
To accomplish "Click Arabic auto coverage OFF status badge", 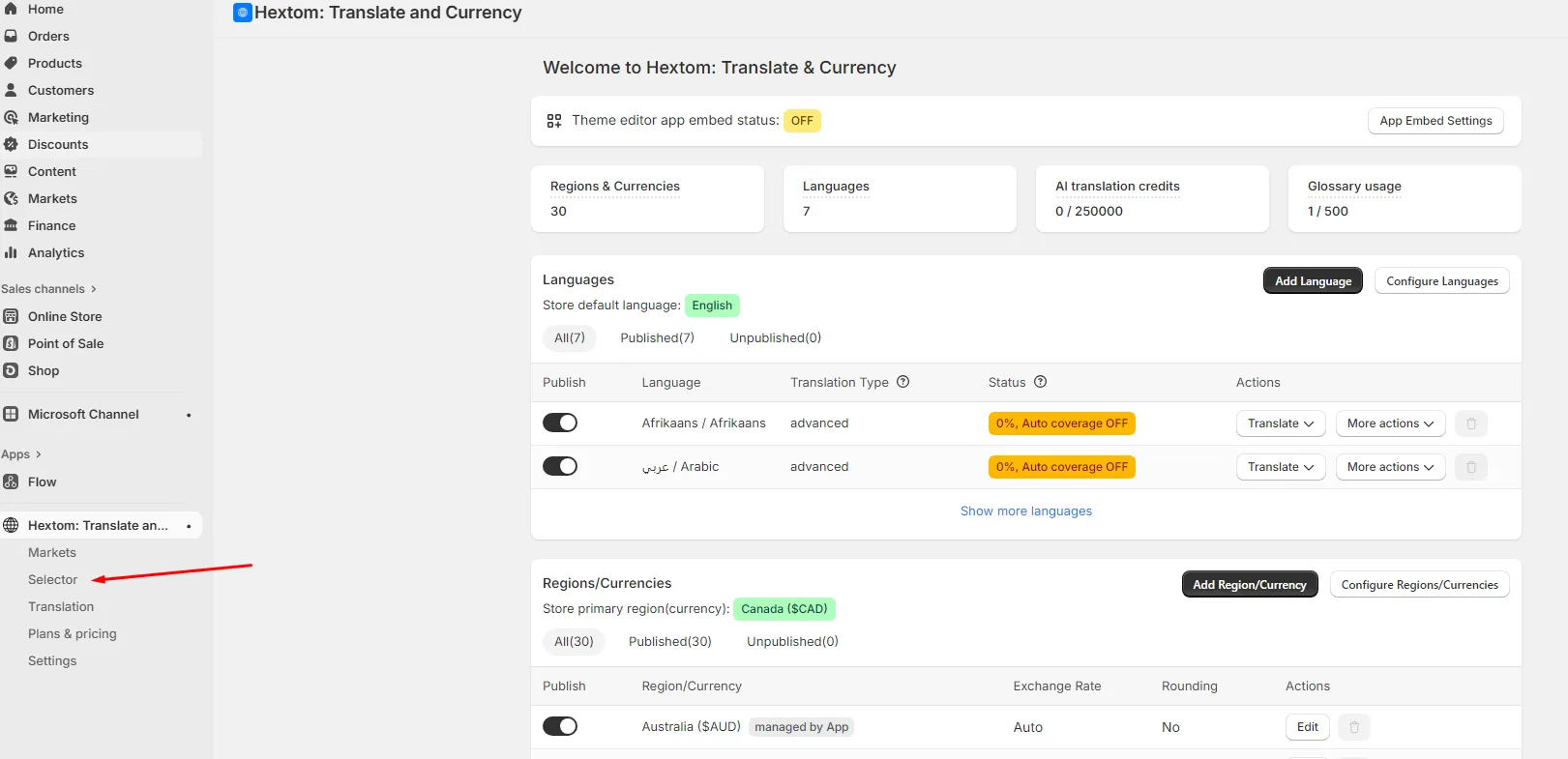I will [x=1062, y=467].
